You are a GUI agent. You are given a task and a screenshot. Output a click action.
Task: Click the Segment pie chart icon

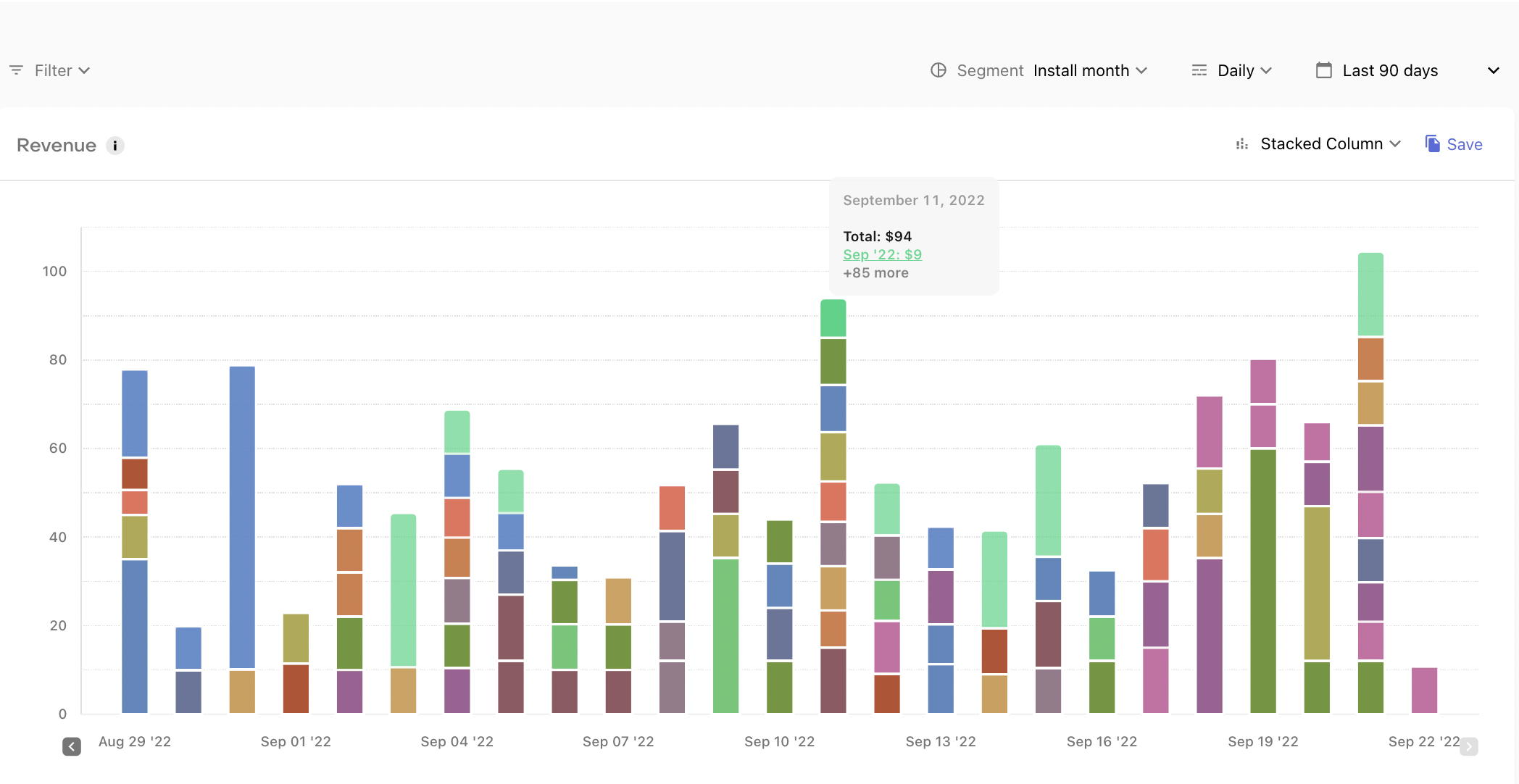(939, 70)
